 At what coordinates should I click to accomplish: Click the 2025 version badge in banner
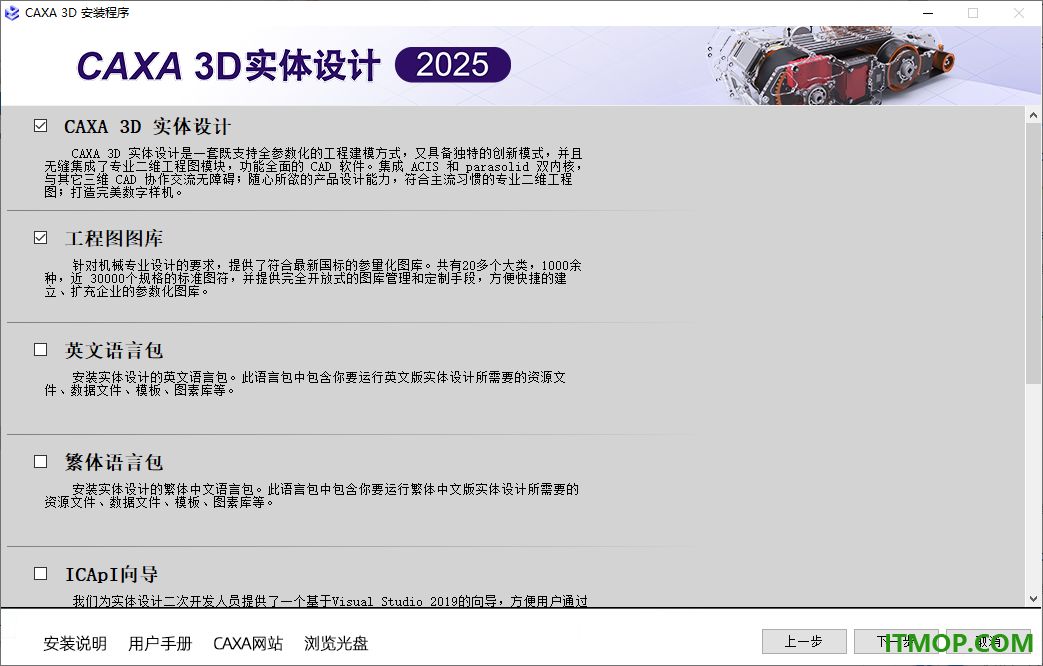click(x=453, y=65)
